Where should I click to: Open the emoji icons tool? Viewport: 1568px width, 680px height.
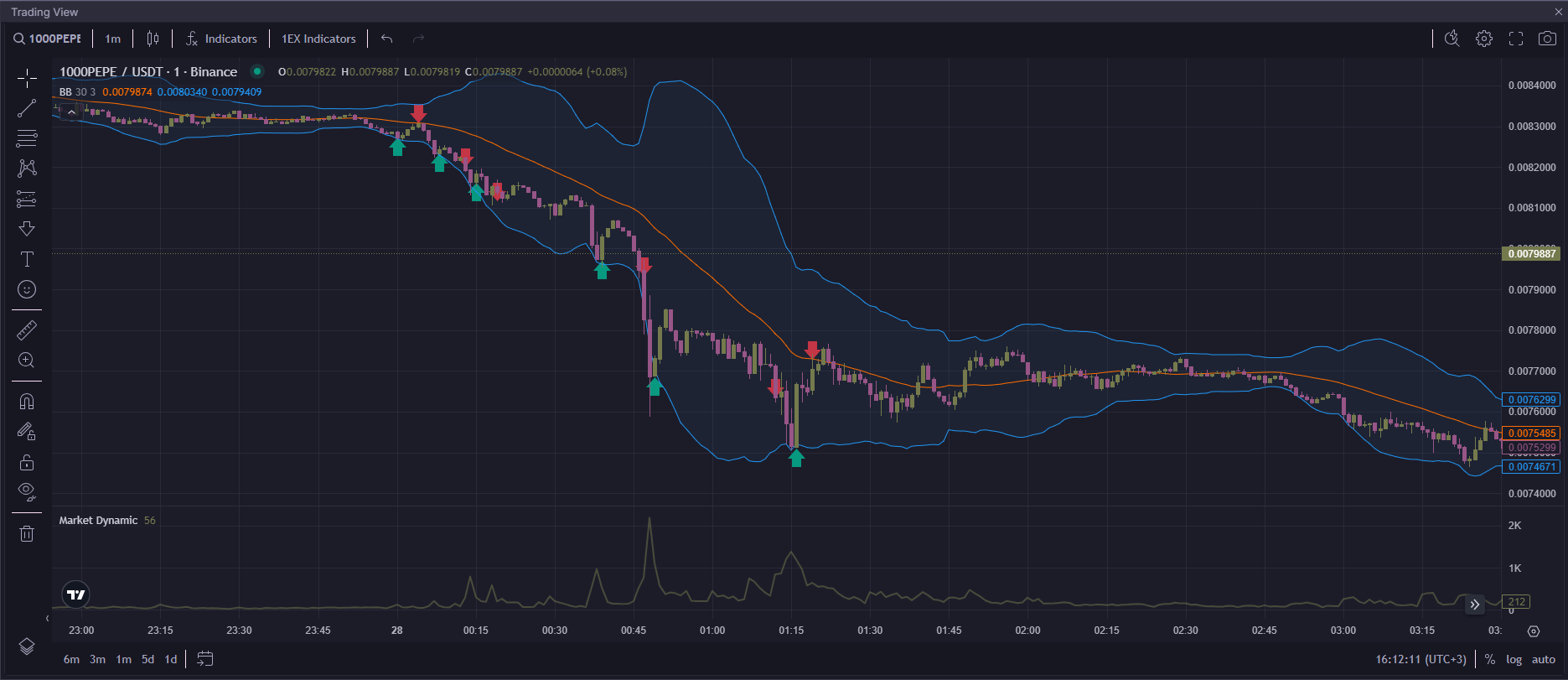click(27, 289)
